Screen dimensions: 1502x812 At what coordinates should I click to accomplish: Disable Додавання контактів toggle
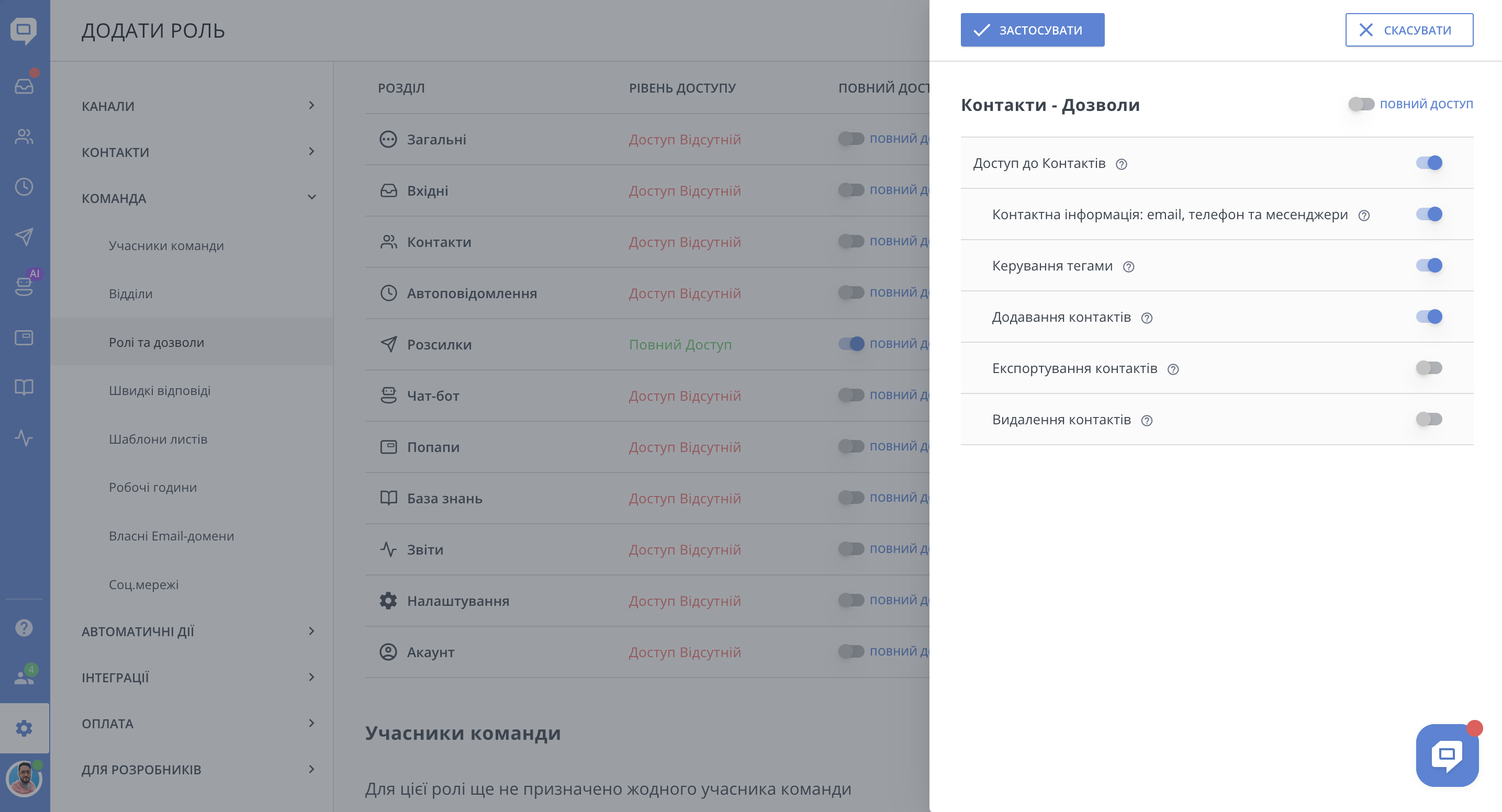1429,317
